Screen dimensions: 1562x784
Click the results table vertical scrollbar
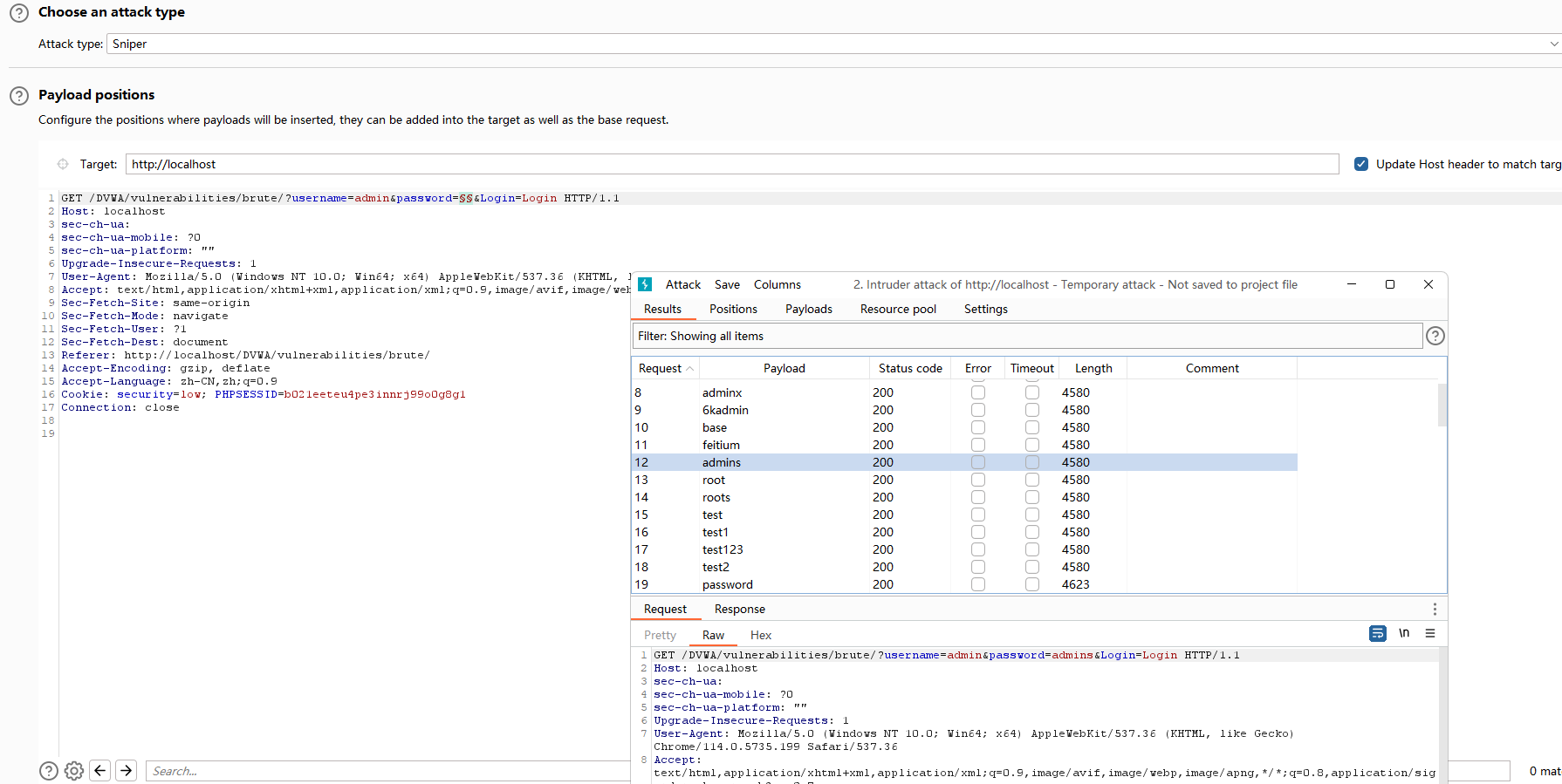[x=1442, y=406]
